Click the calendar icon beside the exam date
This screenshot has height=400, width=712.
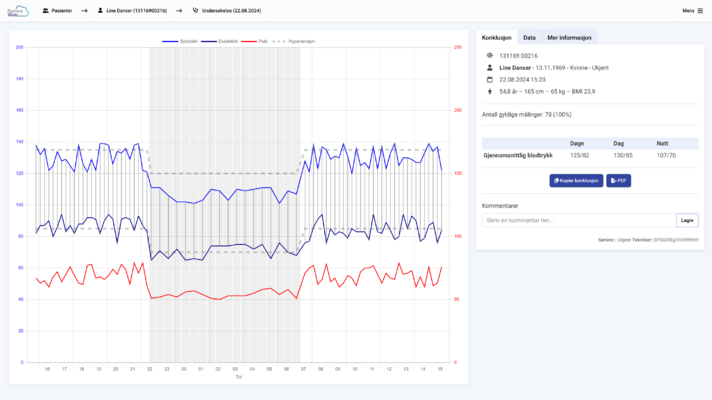click(489, 78)
